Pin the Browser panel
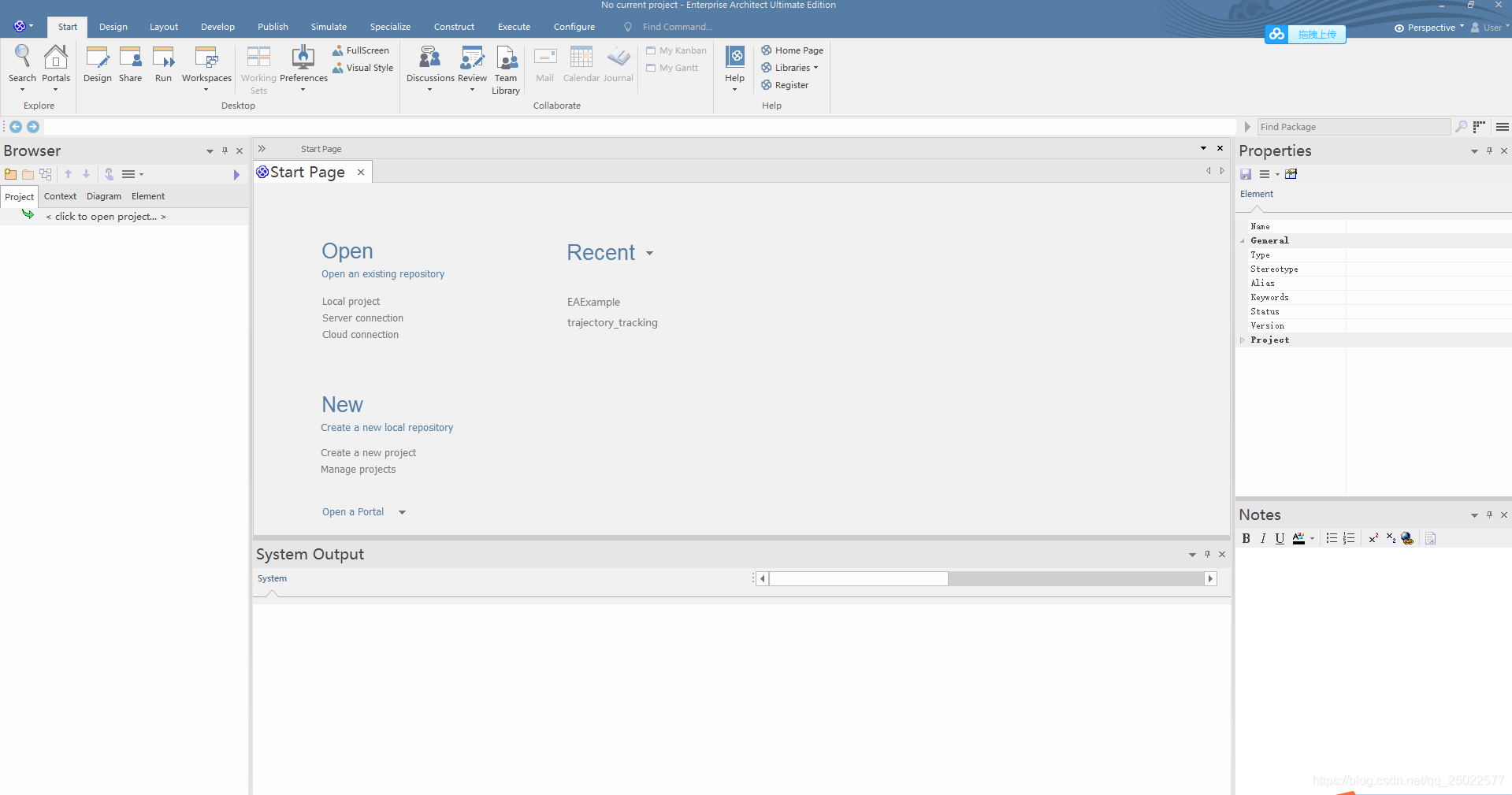 pos(225,150)
